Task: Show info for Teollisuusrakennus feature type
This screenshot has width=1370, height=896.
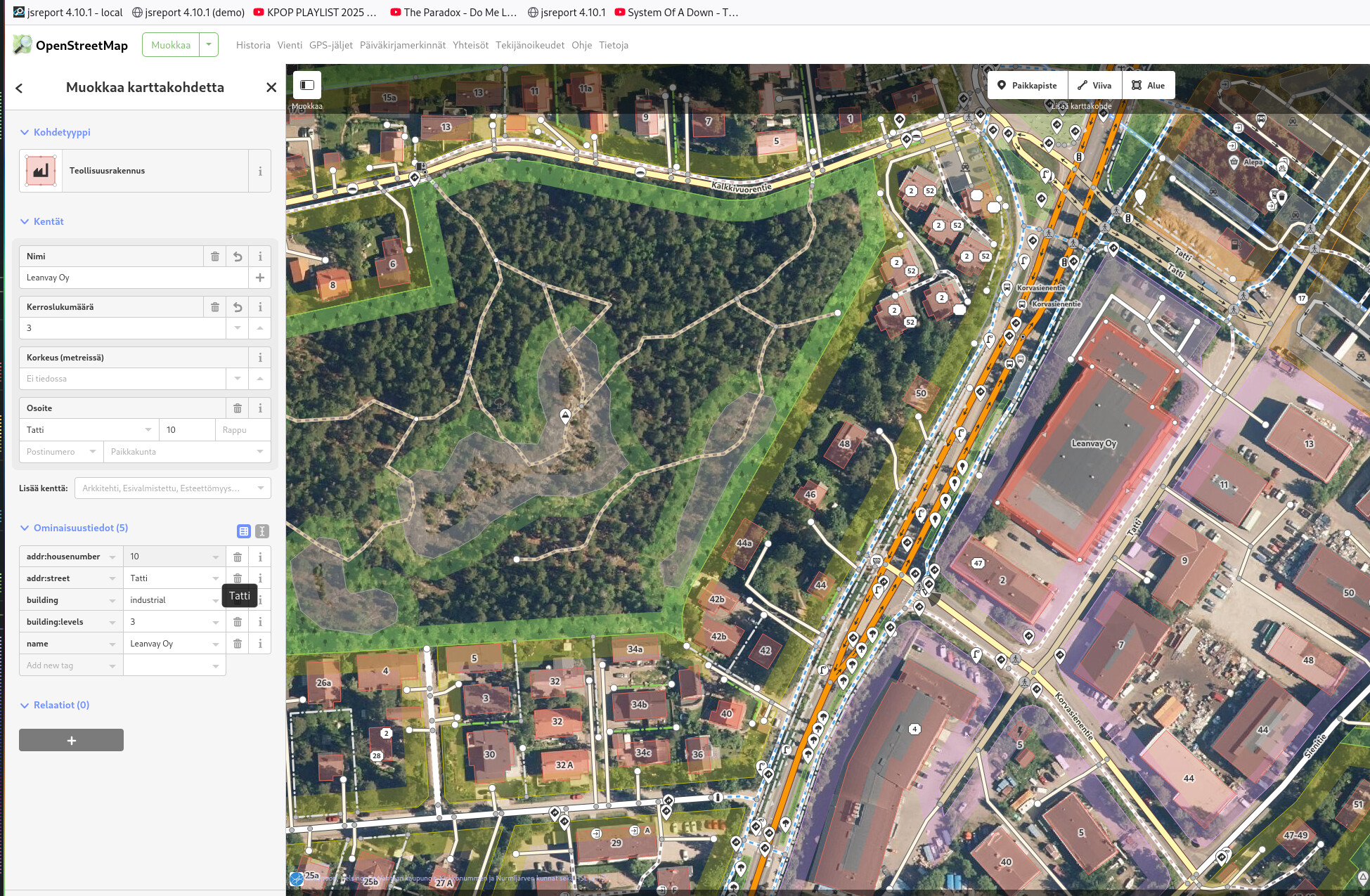Action: pyautogui.click(x=260, y=171)
